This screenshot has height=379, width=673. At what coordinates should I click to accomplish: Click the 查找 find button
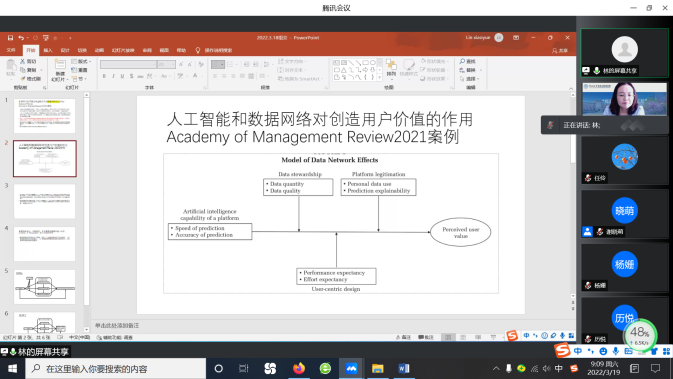[x=468, y=61]
